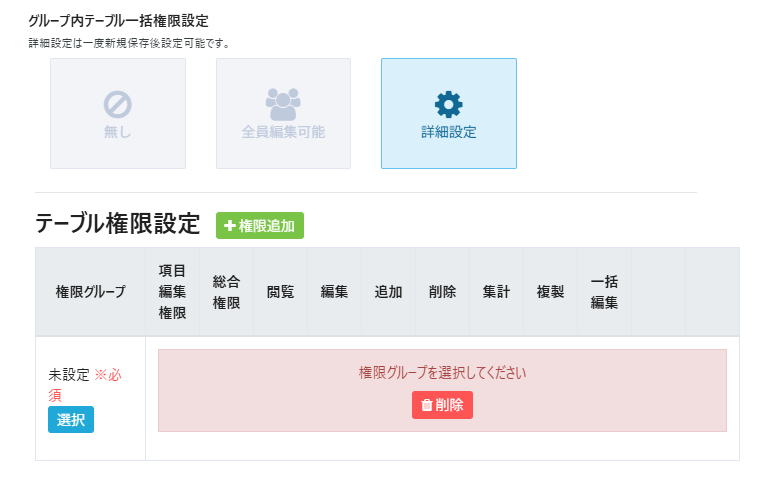Click the users icon for 全員編集可能
This screenshot has height=477, width=769.
pos(283,101)
